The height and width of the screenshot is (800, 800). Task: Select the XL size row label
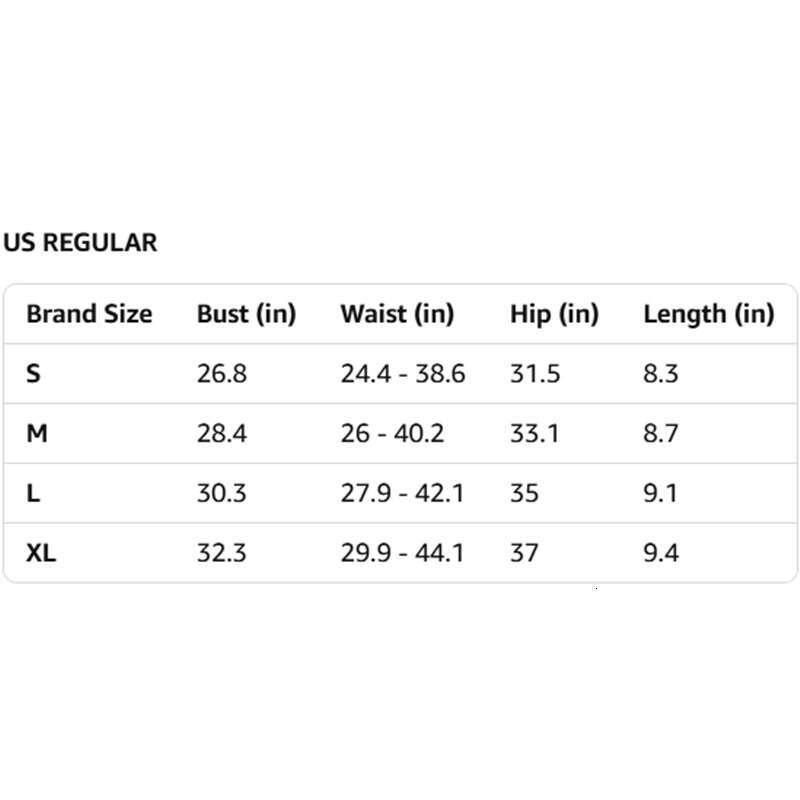41,553
